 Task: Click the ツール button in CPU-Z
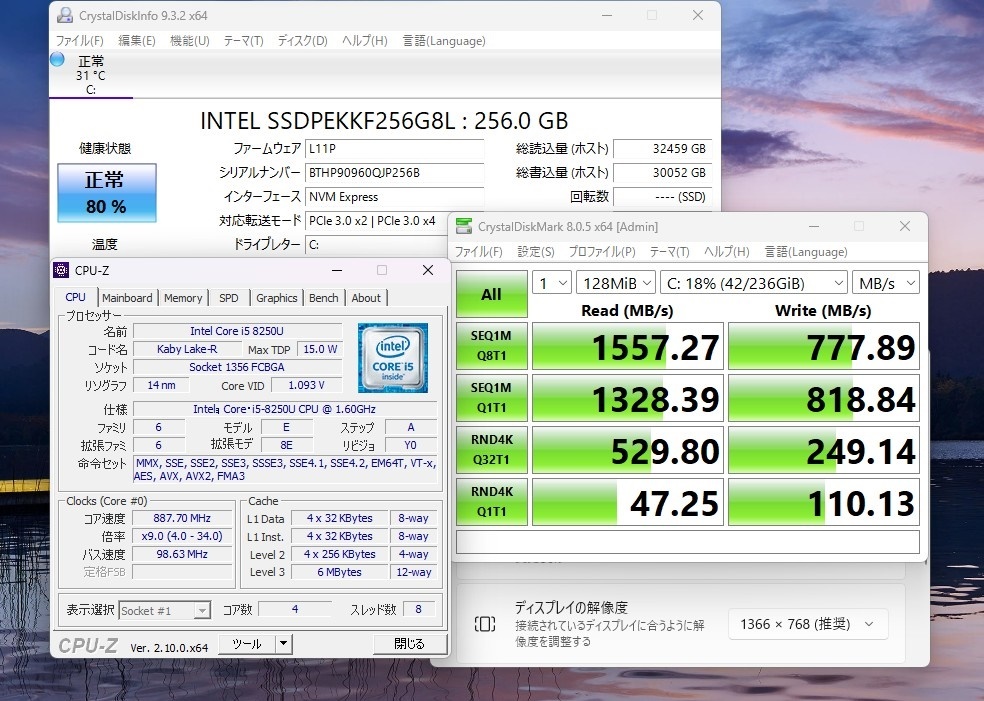pyautogui.click(x=247, y=643)
